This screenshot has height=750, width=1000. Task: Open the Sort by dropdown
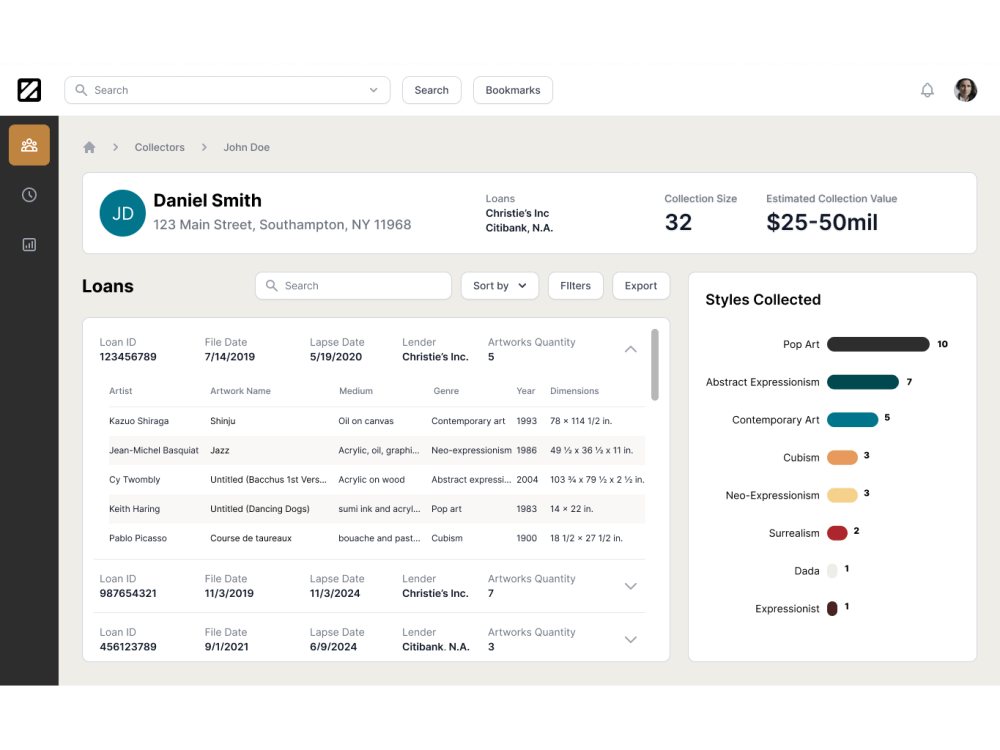(499, 285)
